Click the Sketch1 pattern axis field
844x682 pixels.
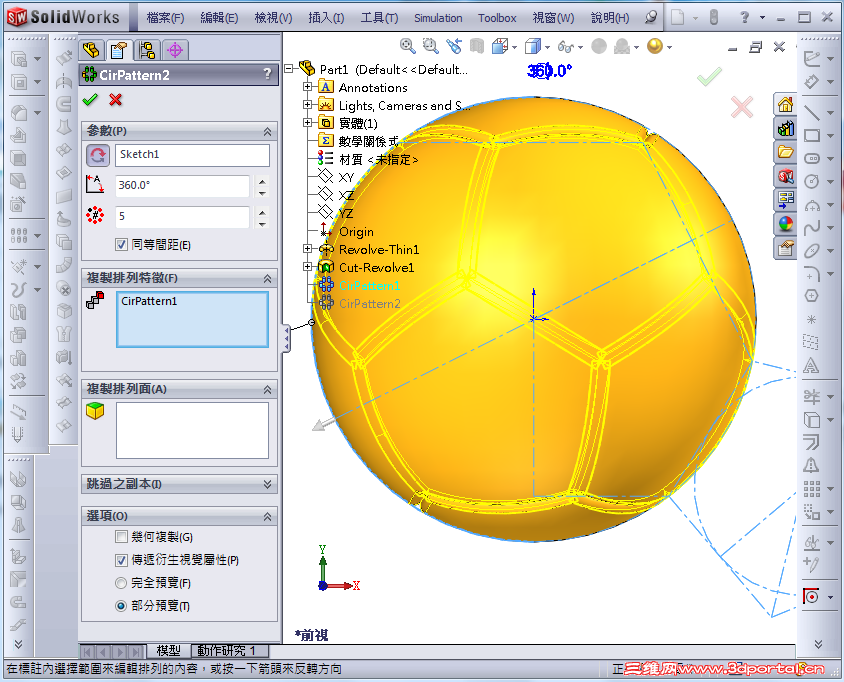pyautogui.click(x=192, y=155)
